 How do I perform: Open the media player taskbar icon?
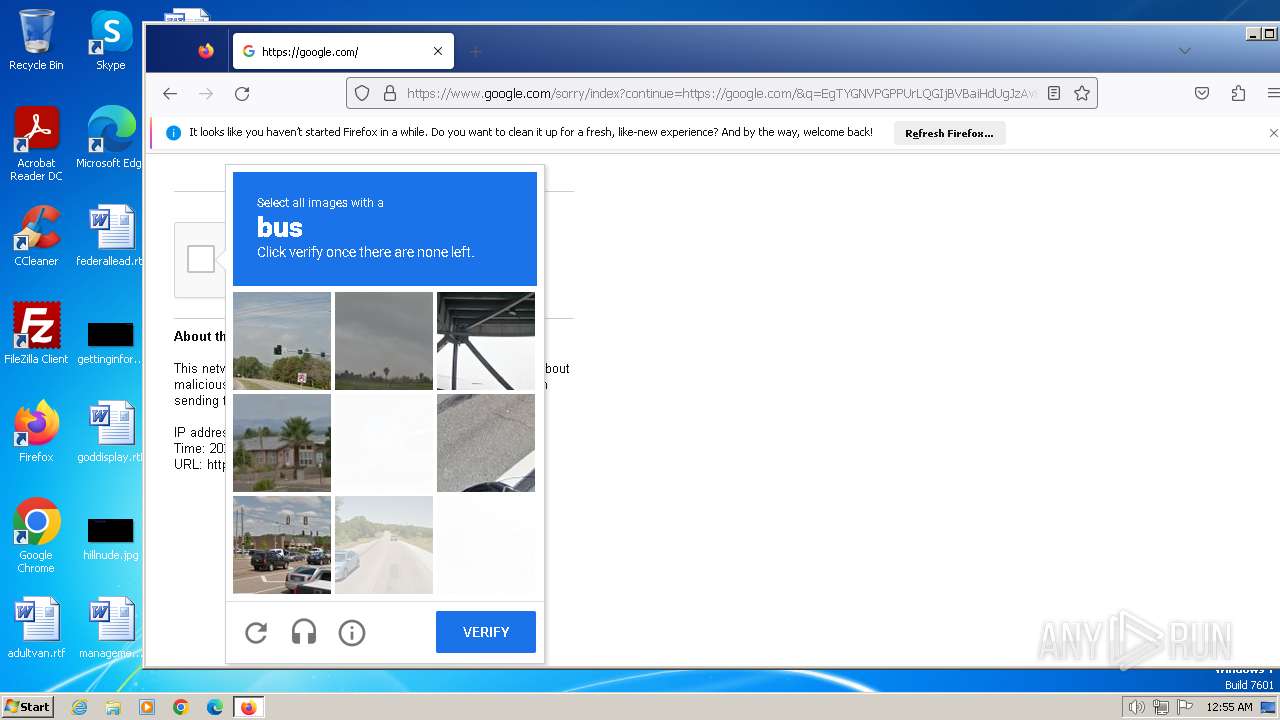point(147,707)
